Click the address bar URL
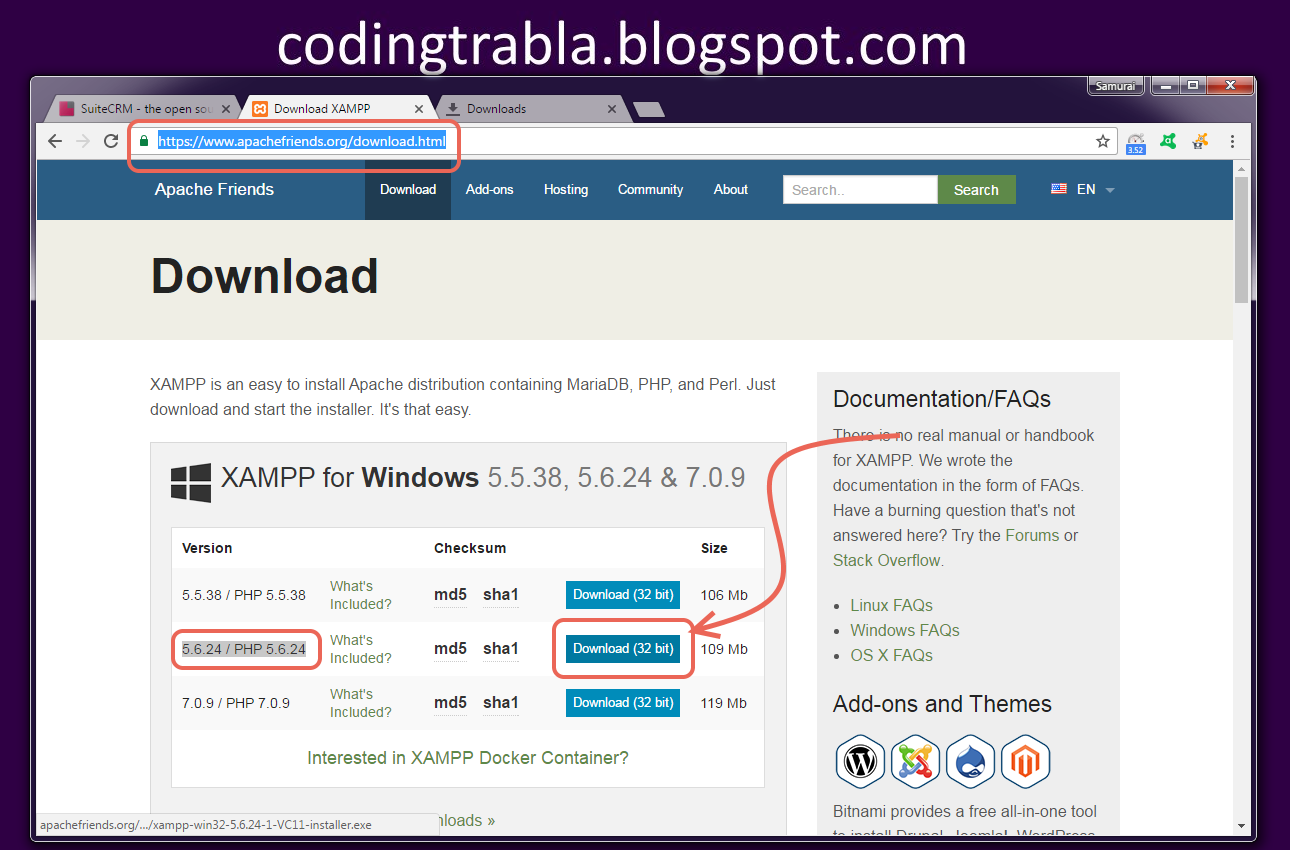This screenshot has width=1290, height=850. click(x=301, y=141)
